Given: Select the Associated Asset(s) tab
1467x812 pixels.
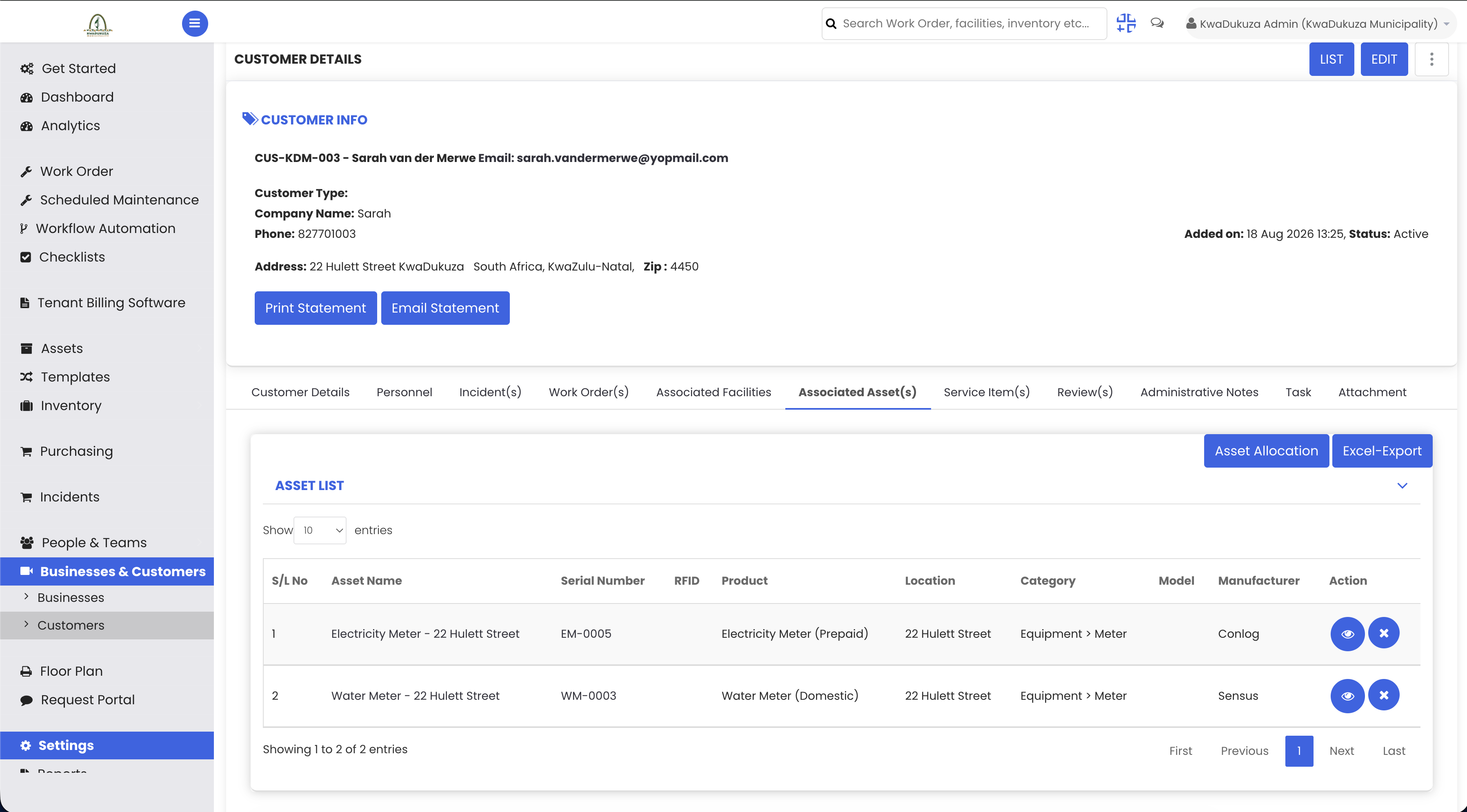Looking at the screenshot, I should [x=858, y=393].
